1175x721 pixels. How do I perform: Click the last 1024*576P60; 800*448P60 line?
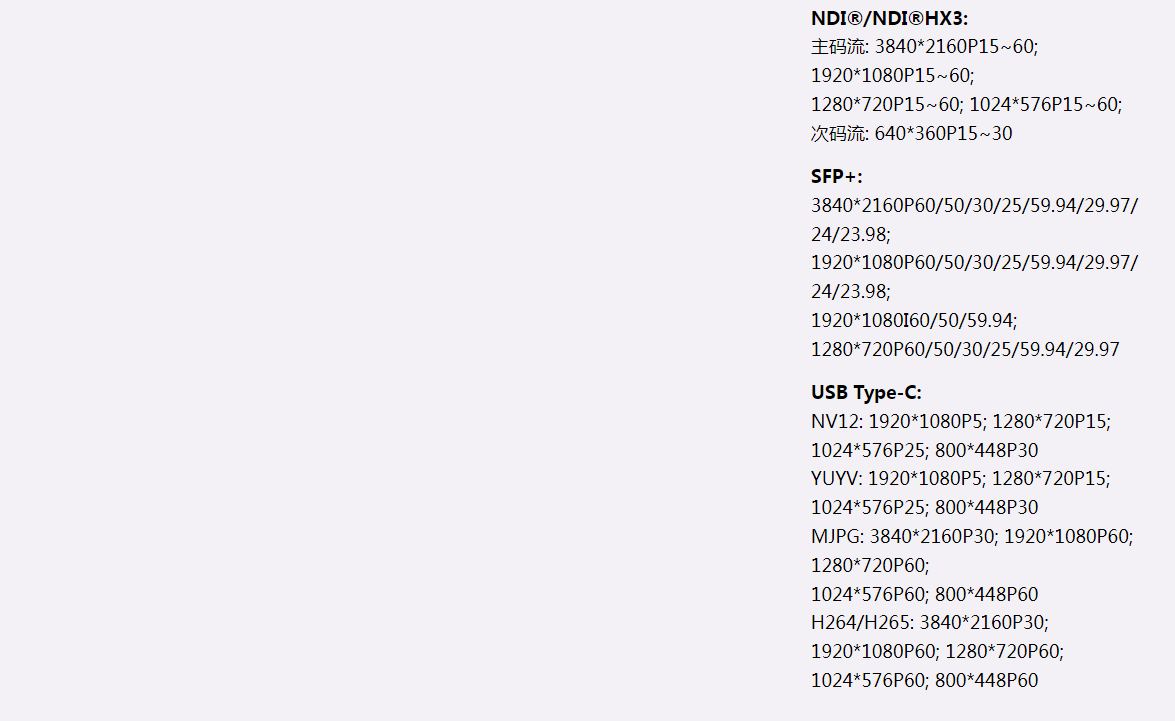click(x=924, y=681)
